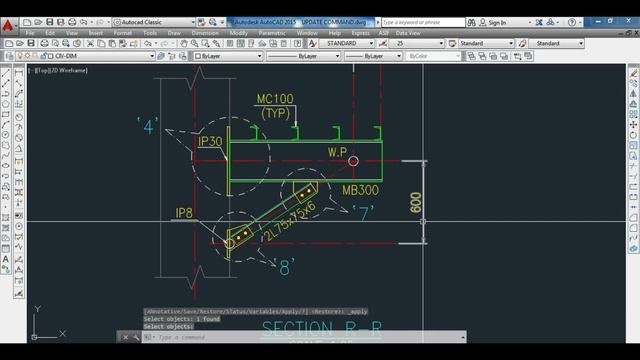The image size is (640, 360).
Task: Click Copy in the standard toolbar
Action: (x=101, y=43)
